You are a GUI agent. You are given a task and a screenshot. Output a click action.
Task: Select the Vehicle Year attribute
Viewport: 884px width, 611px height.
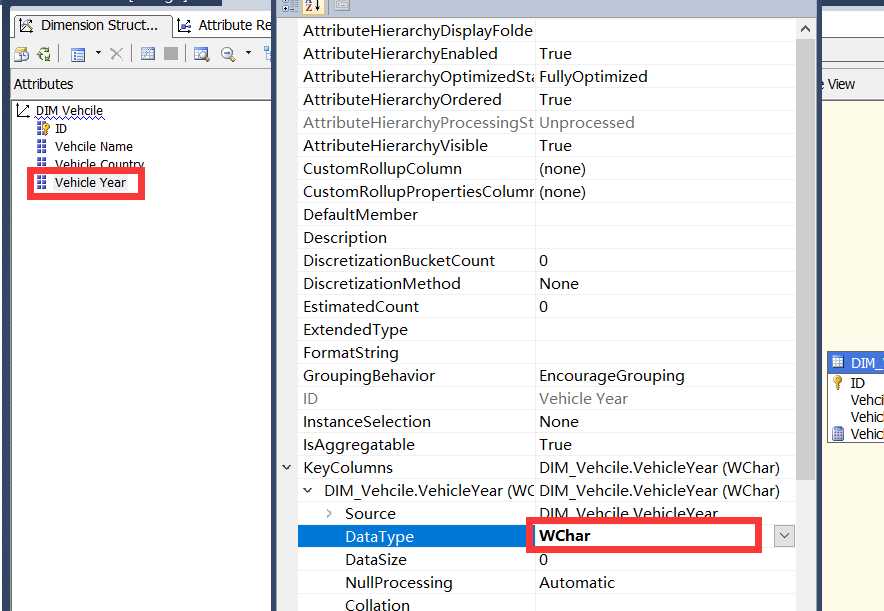(90, 183)
